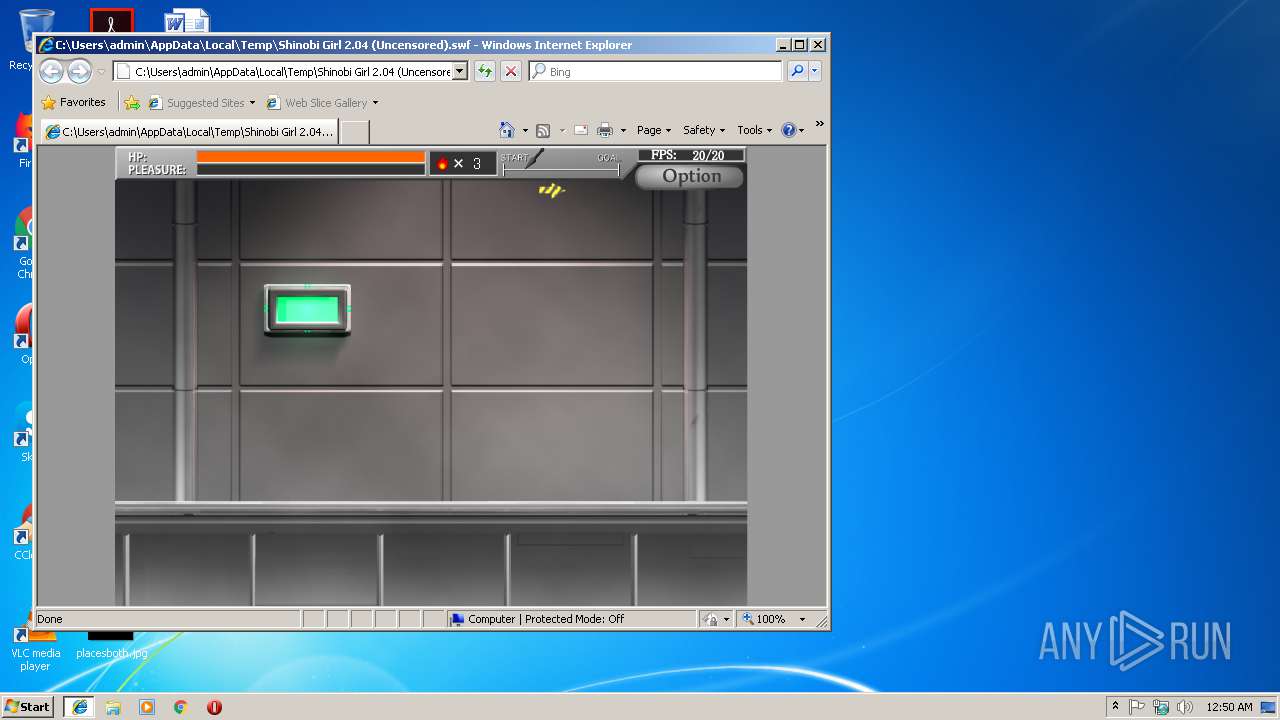1280x720 pixels.
Task: Open the Web Slice Gallery dropdown
Action: 375,103
